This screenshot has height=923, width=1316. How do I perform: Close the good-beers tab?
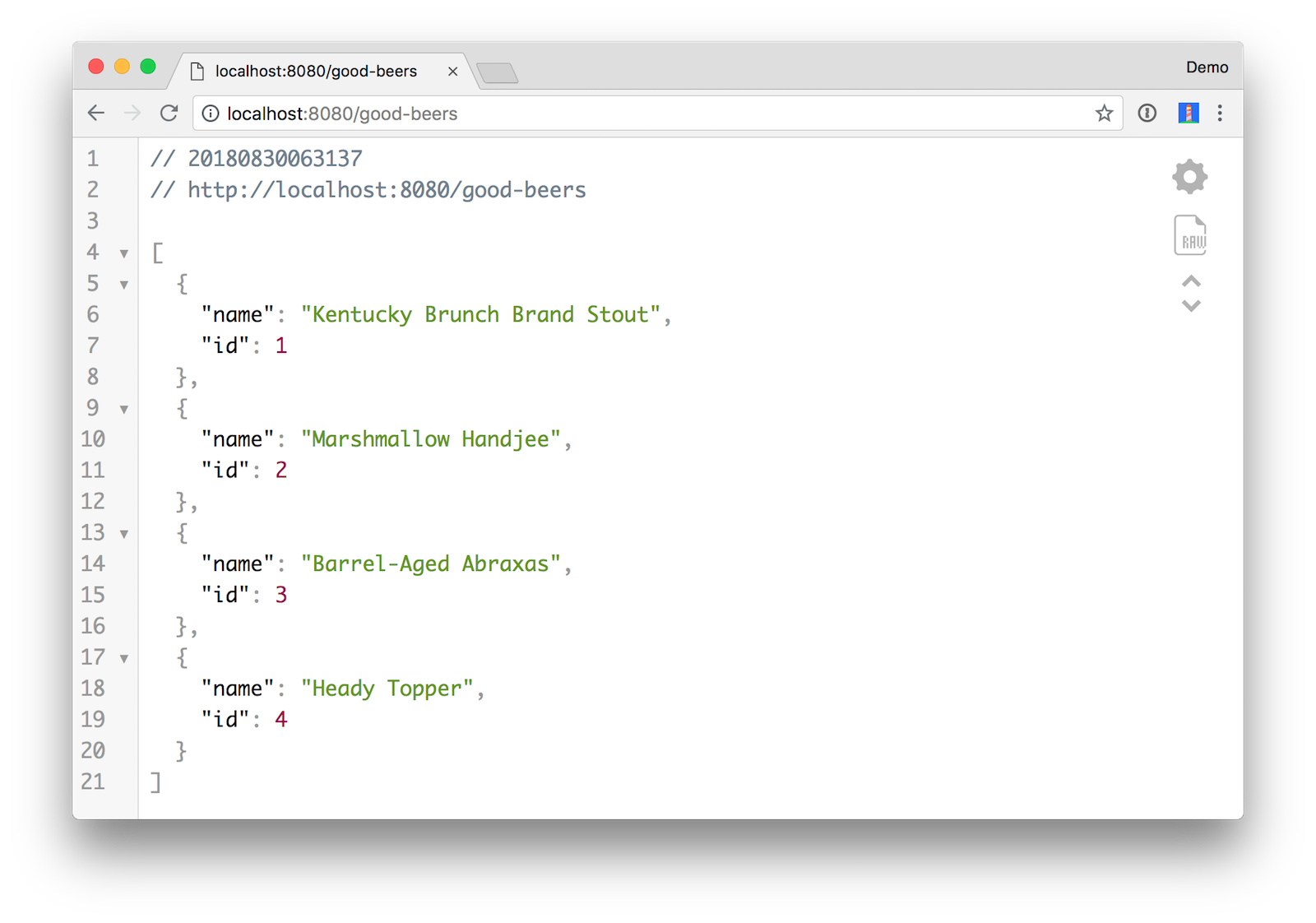point(452,72)
